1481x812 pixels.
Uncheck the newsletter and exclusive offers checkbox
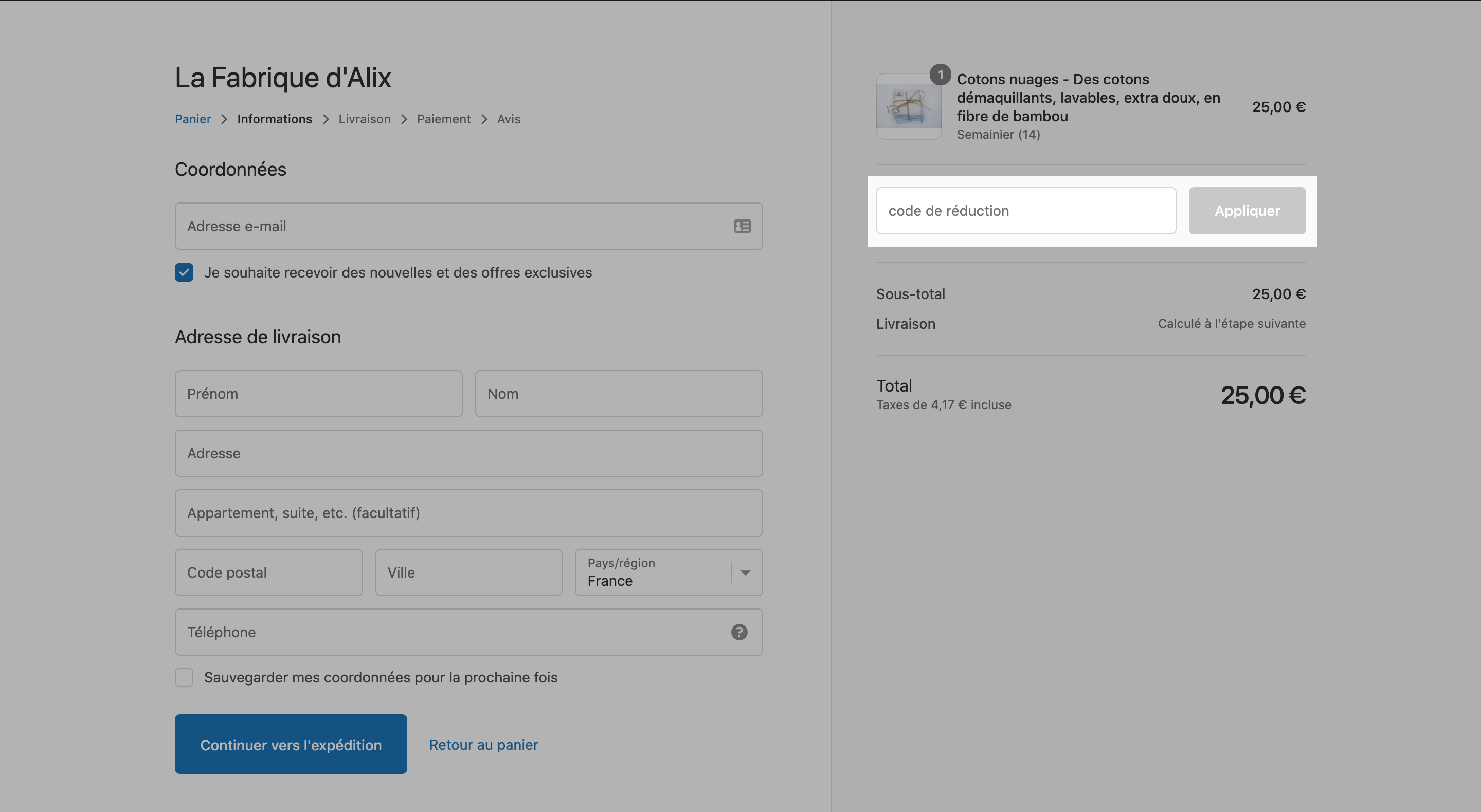[x=184, y=272]
